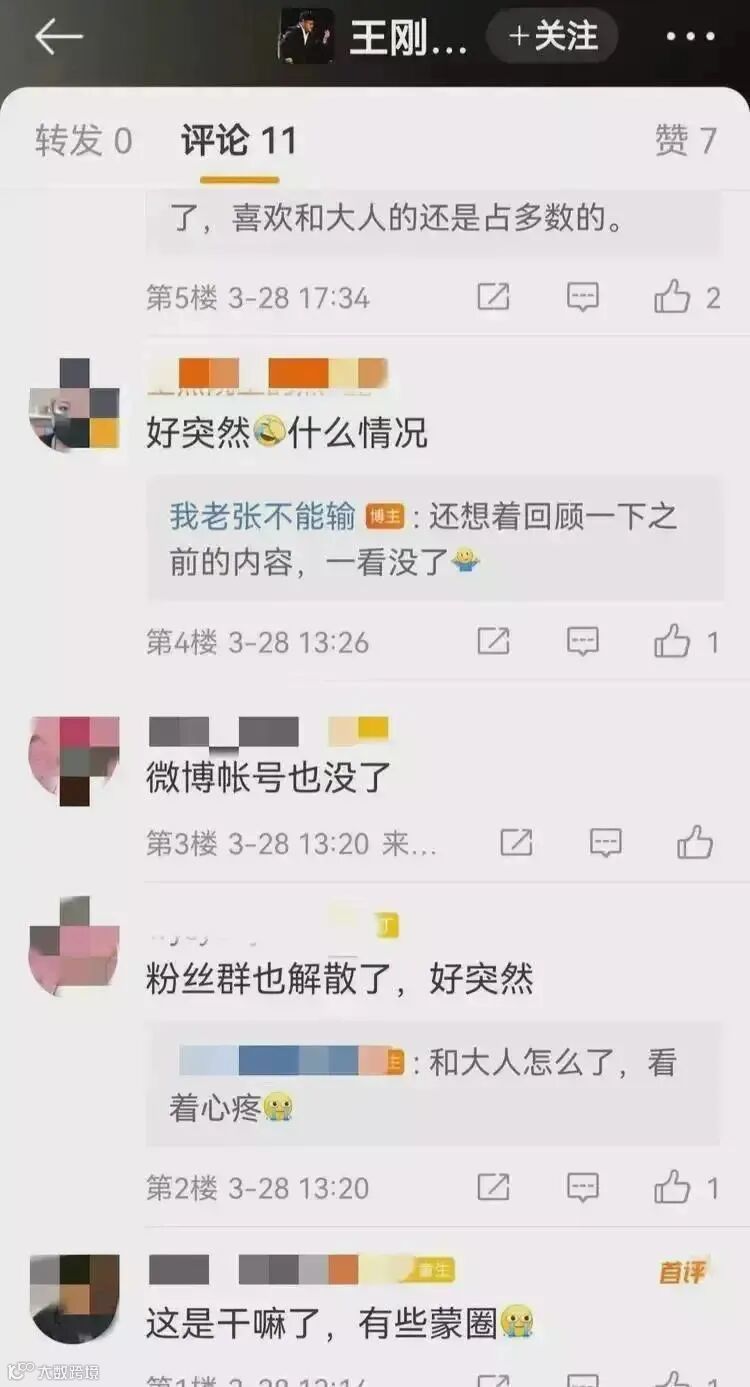Open avatar of the 微博帐号也没了 commenter
The image size is (750, 1387).
[75, 760]
